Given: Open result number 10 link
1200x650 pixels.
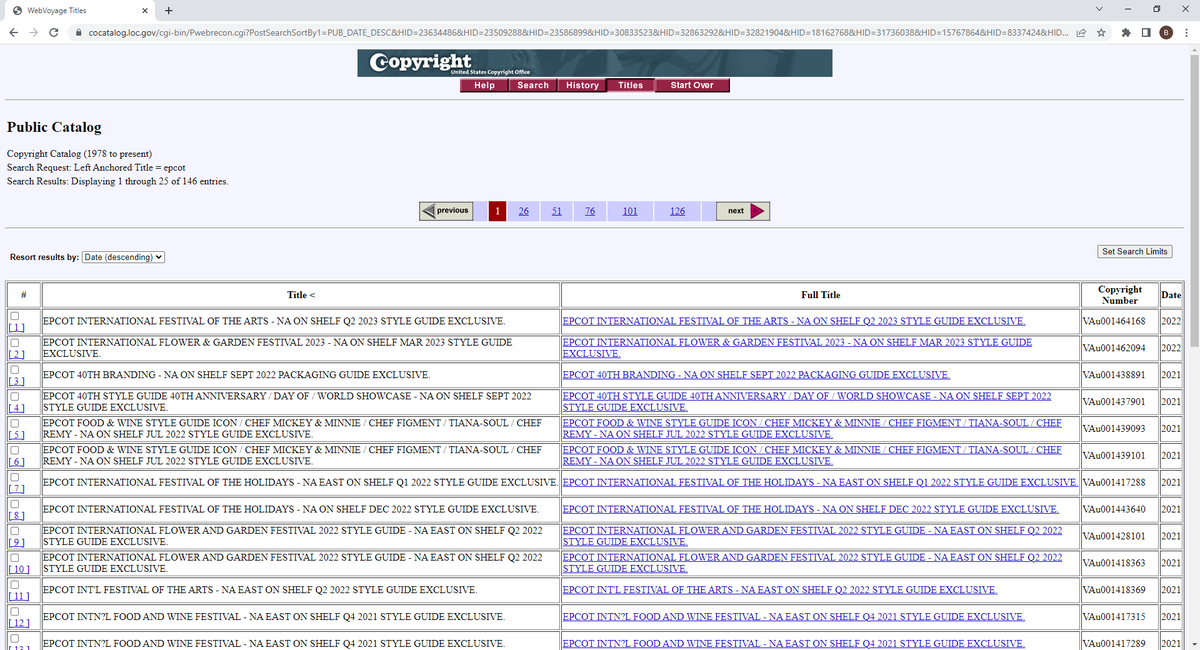Looking at the screenshot, I should (21, 569).
